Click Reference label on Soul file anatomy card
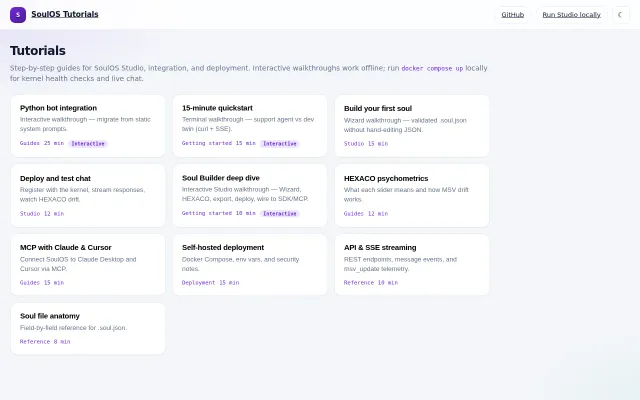 tap(35, 342)
